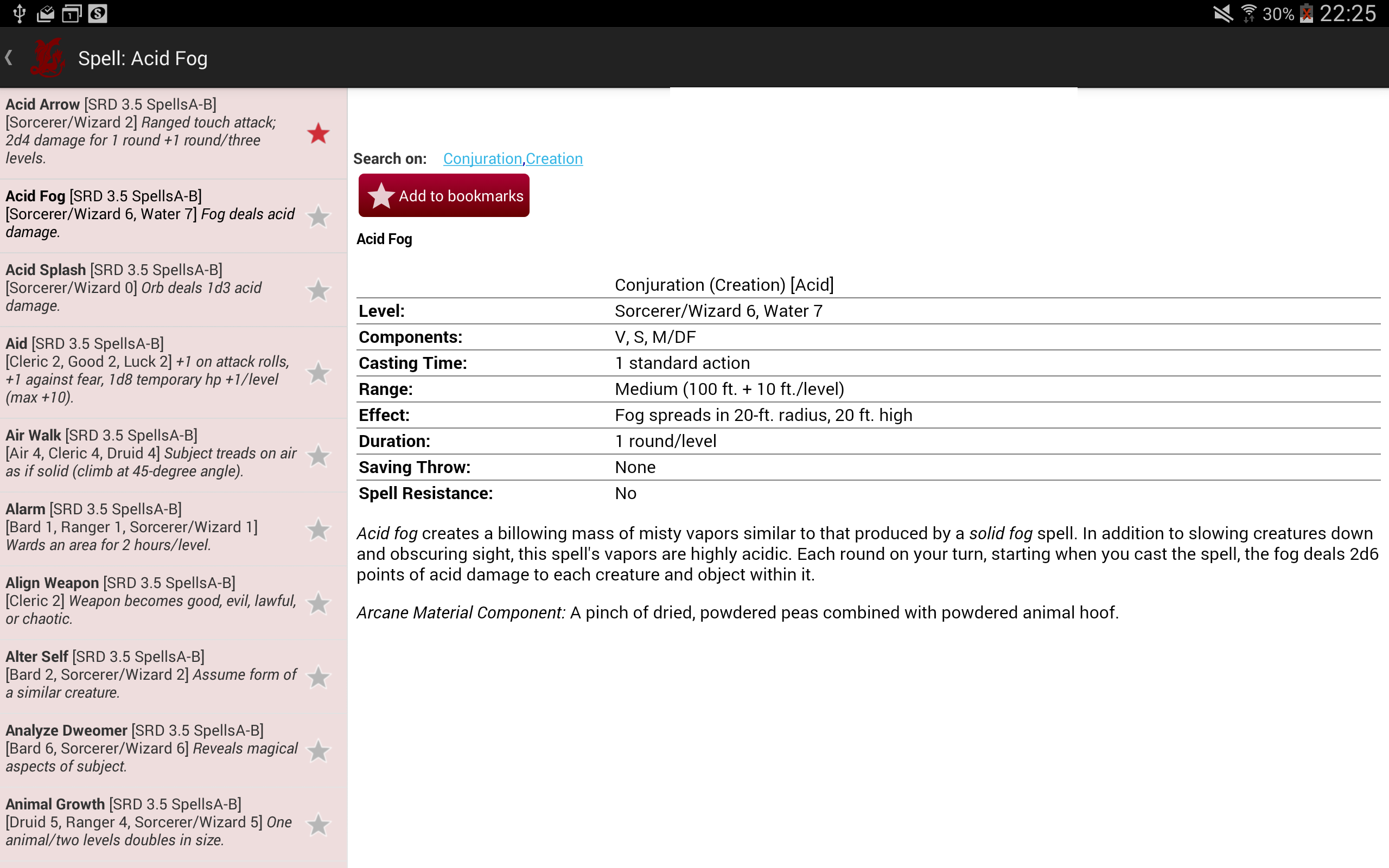Tap the italic 'solid fog' reference in description
The image size is (1389, 868).
tap(1000, 533)
